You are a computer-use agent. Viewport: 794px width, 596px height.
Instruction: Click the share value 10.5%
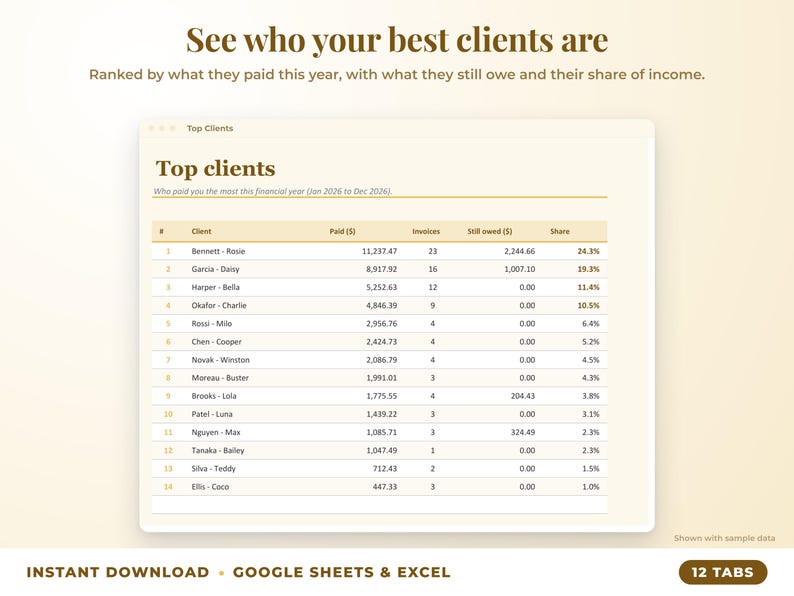(588, 305)
